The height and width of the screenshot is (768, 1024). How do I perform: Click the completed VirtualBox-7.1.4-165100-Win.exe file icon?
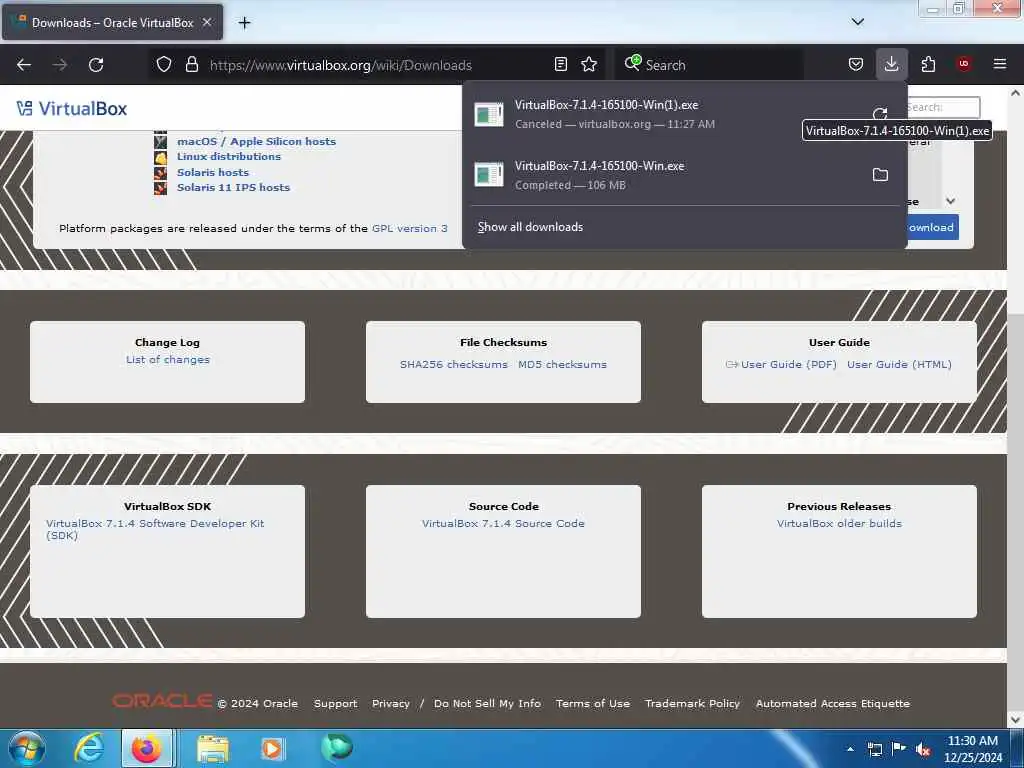(488, 174)
